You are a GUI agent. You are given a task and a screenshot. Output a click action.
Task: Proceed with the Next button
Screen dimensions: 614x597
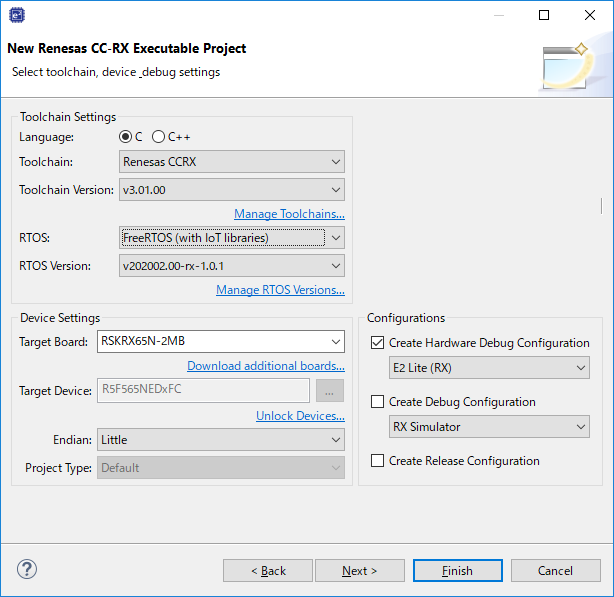tap(360, 570)
